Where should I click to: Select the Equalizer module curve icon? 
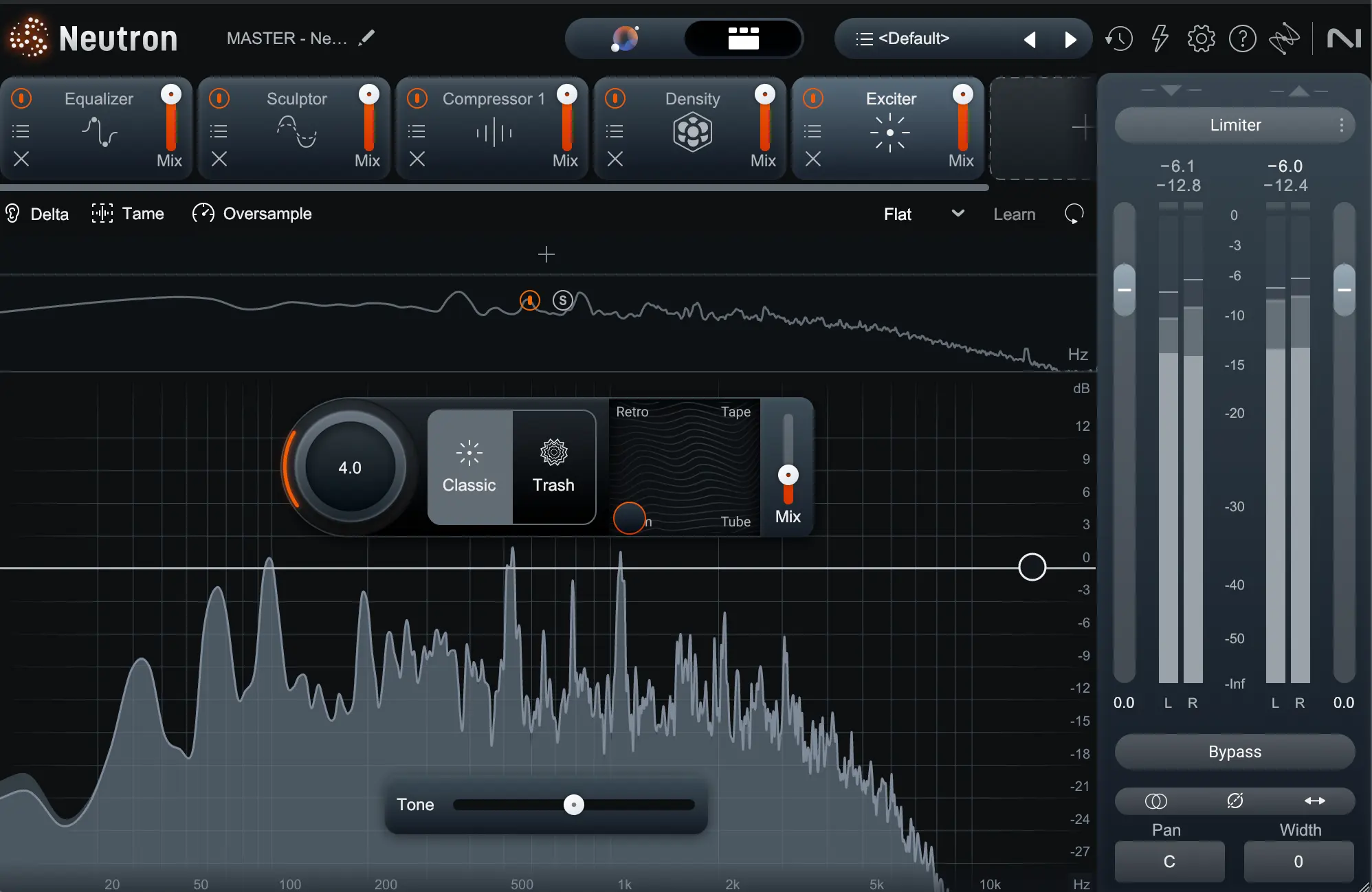point(100,132)
